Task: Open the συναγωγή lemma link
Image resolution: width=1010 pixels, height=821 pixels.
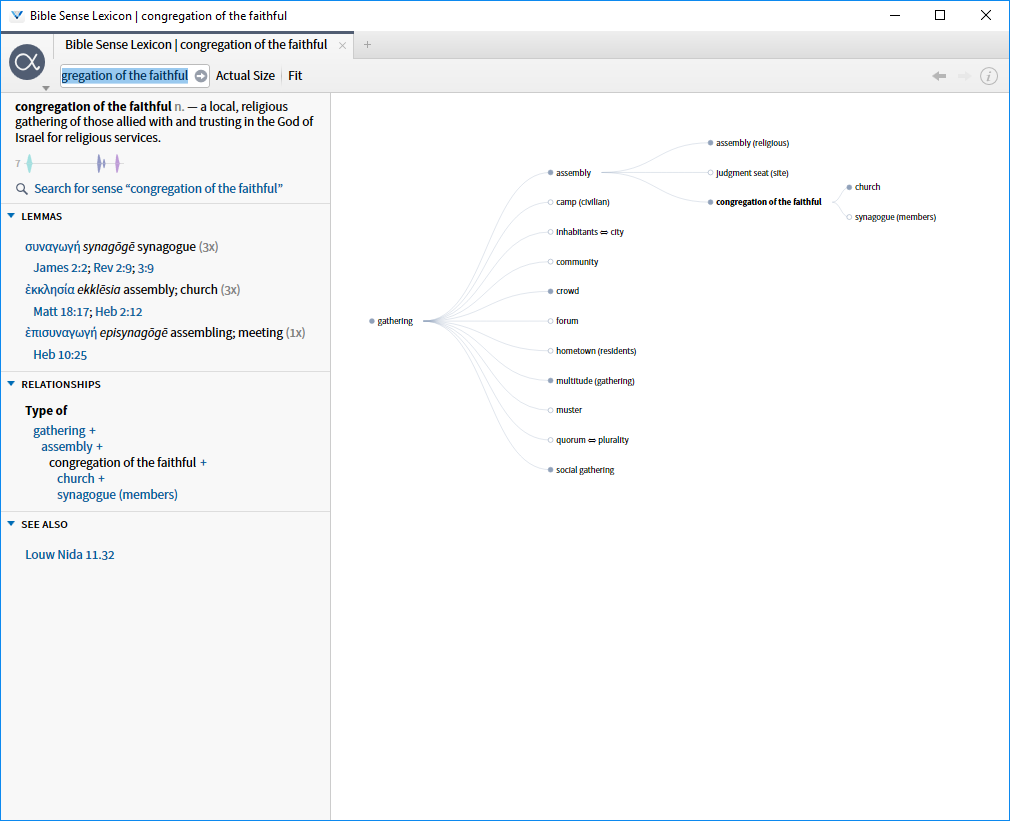Action: [53, 247]
